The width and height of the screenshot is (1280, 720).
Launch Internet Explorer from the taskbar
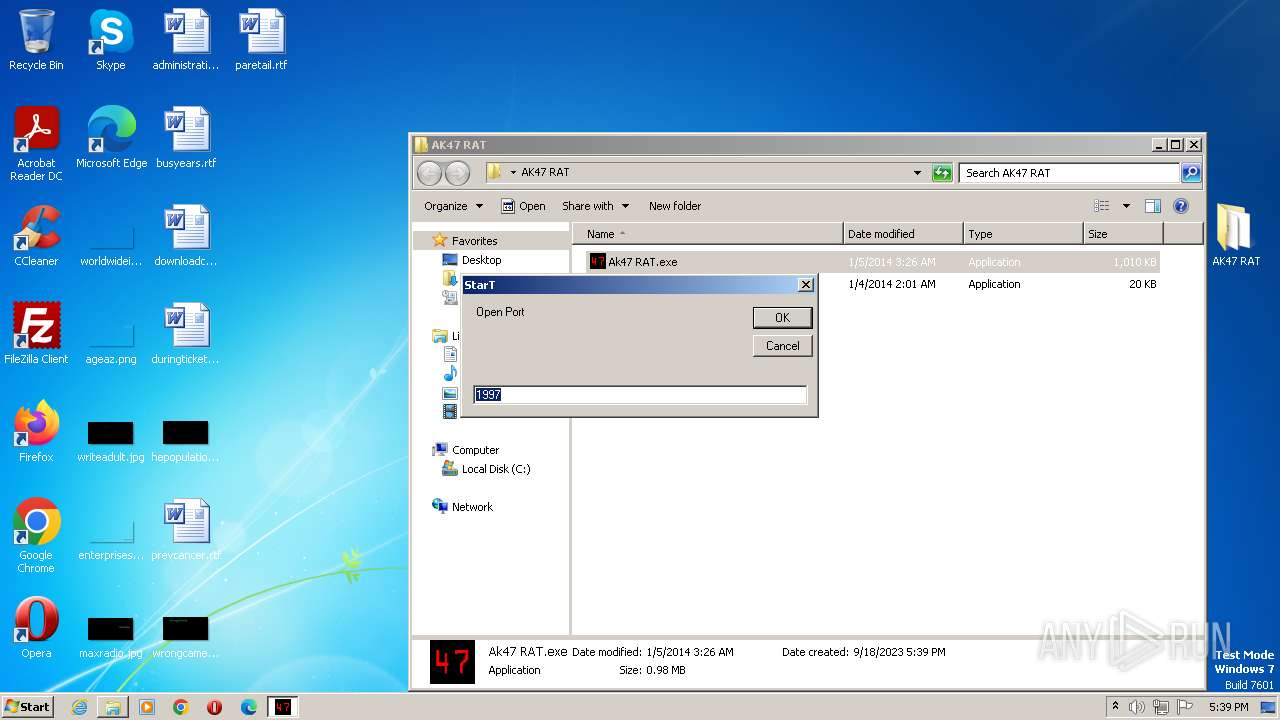pyautogui.click(x=79, y=707)
